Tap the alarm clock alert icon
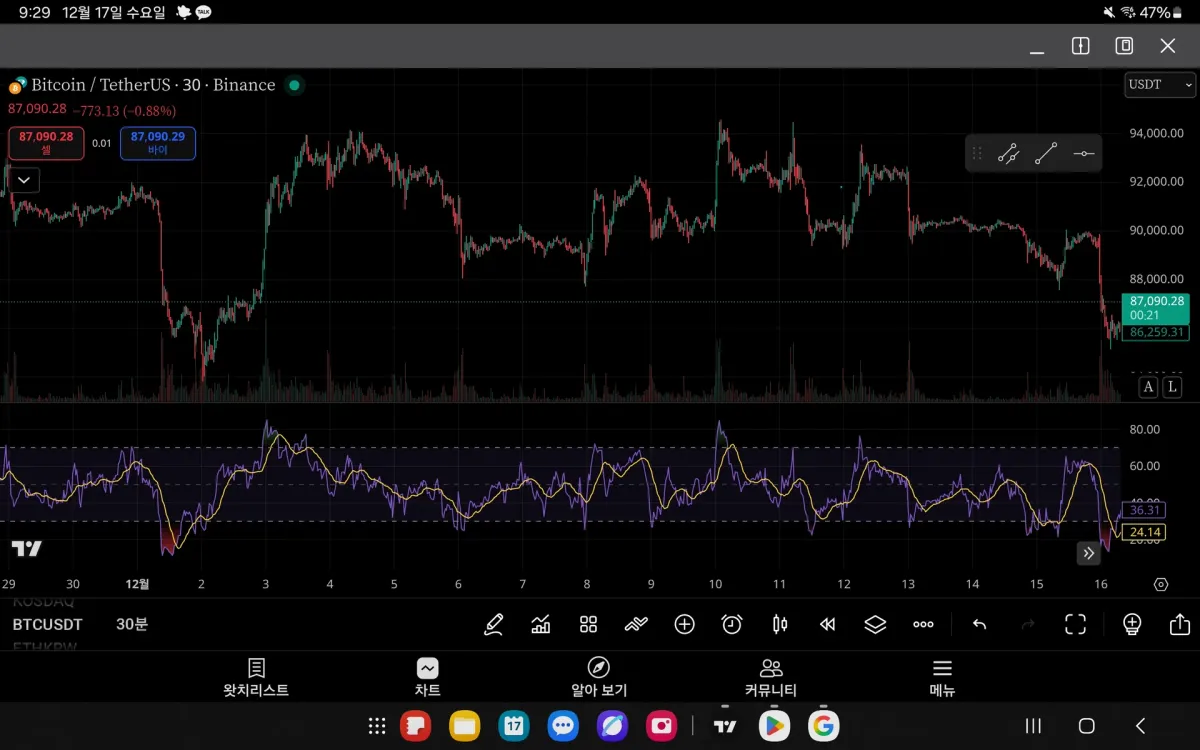 tap(732, 625)
